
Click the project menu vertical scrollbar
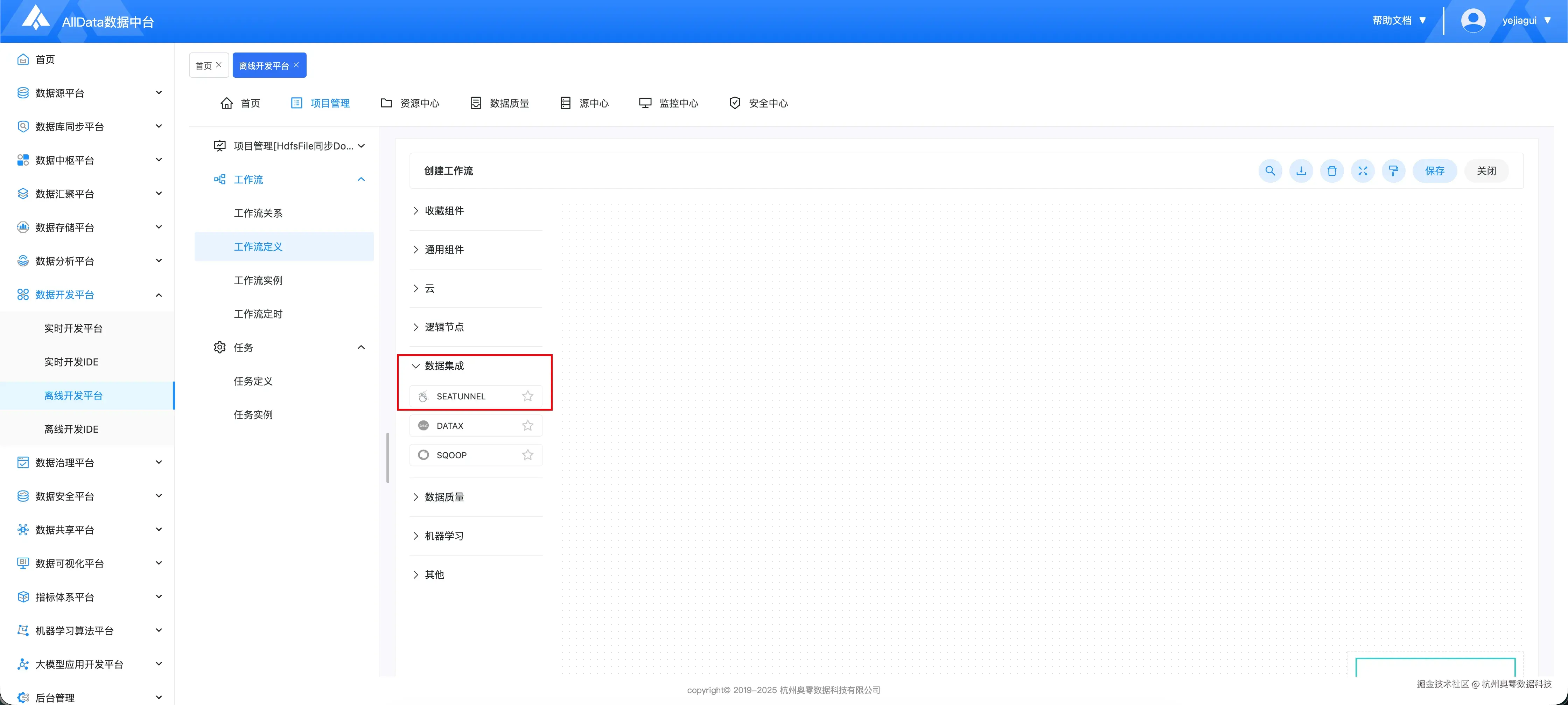click(388, 457)
